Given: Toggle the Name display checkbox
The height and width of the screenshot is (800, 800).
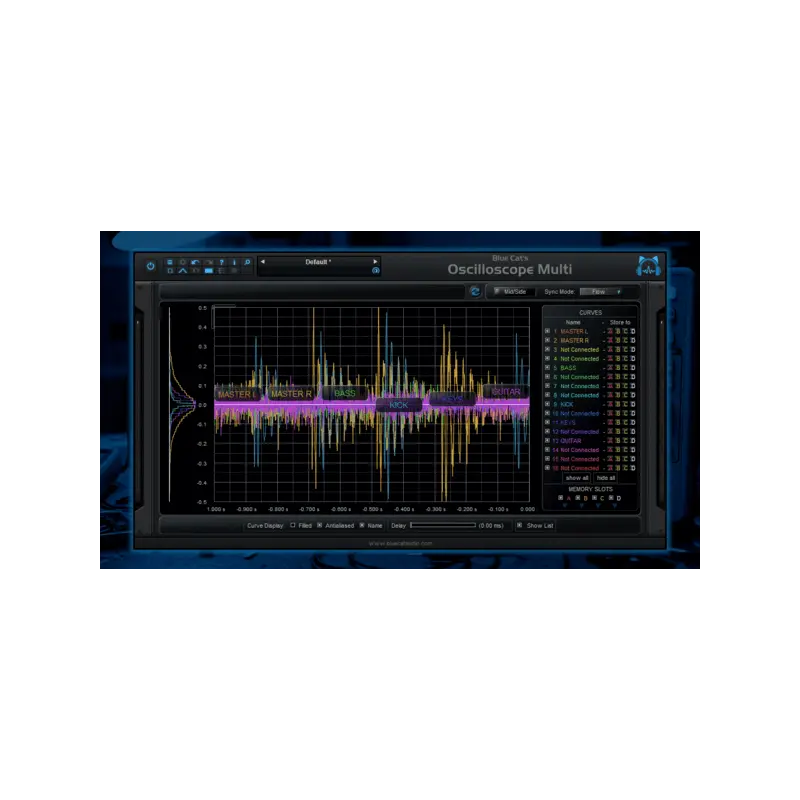Looking at the screenshot, I should [x=362, y=525].
